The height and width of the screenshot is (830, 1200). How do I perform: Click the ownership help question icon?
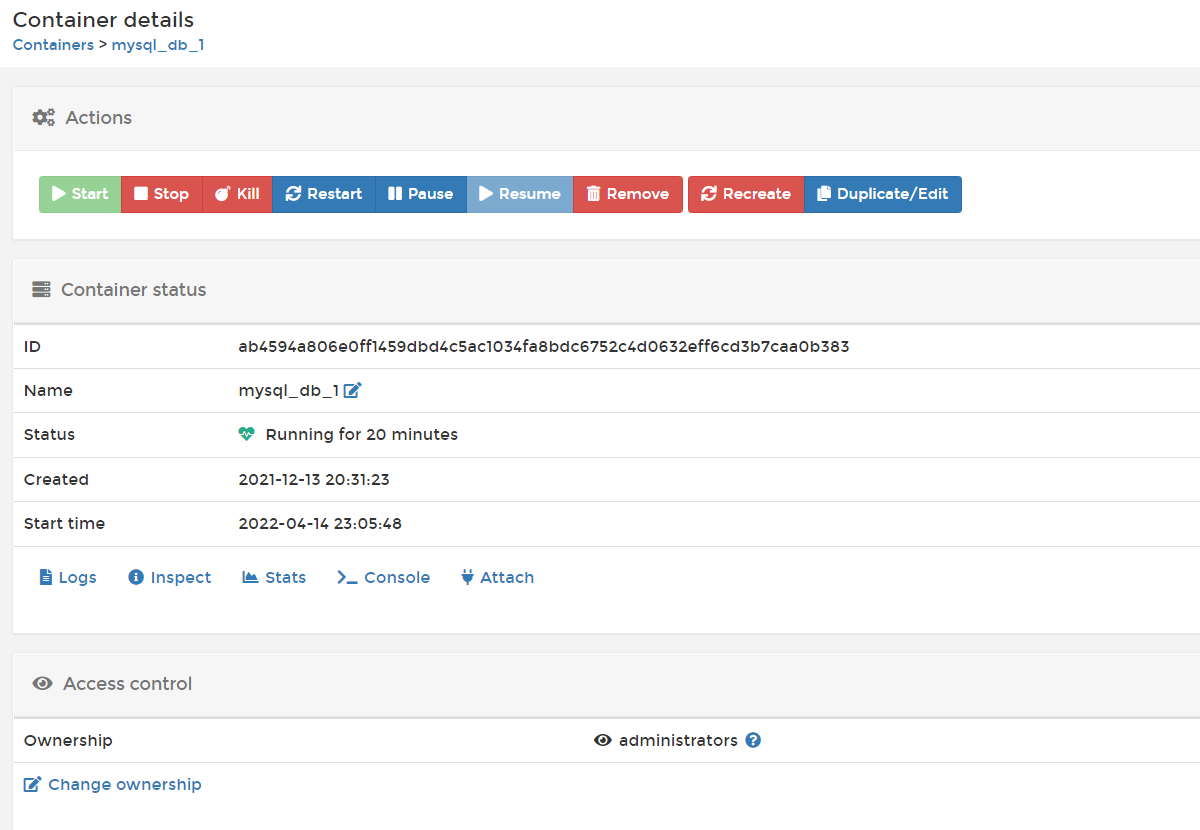(x=754, y=740)
